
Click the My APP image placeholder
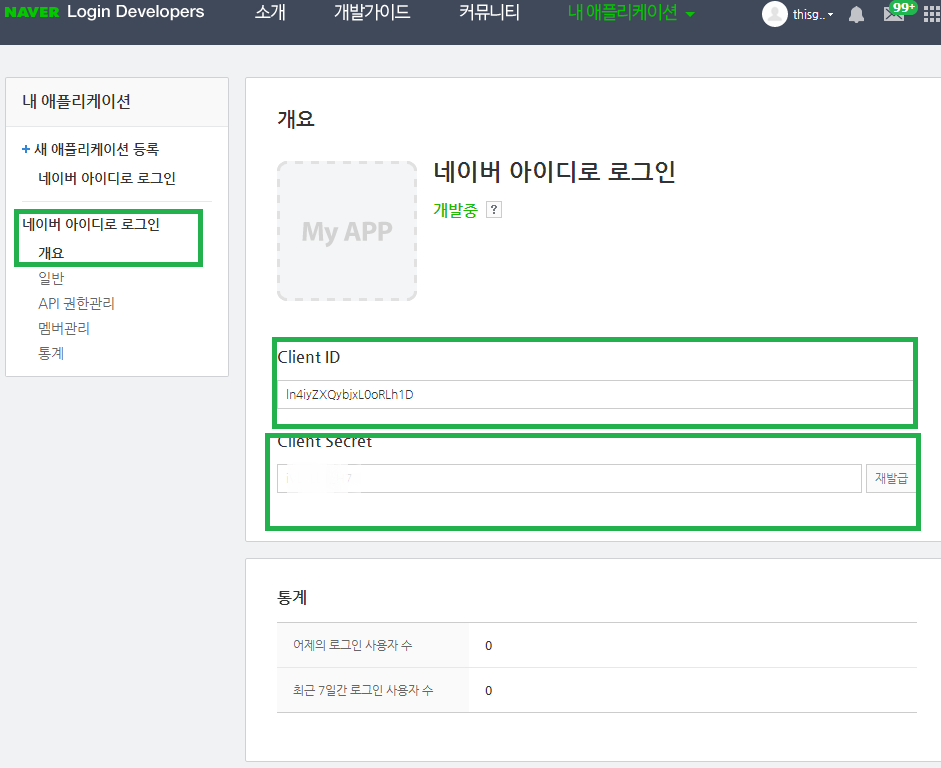(347, 231)
